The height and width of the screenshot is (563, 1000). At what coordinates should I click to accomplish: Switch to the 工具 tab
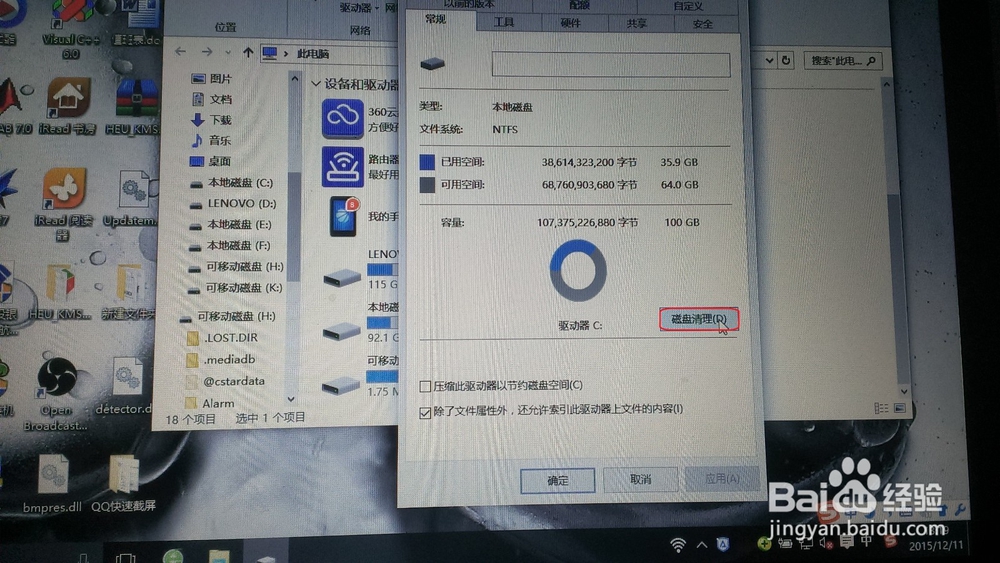[504, 22]
